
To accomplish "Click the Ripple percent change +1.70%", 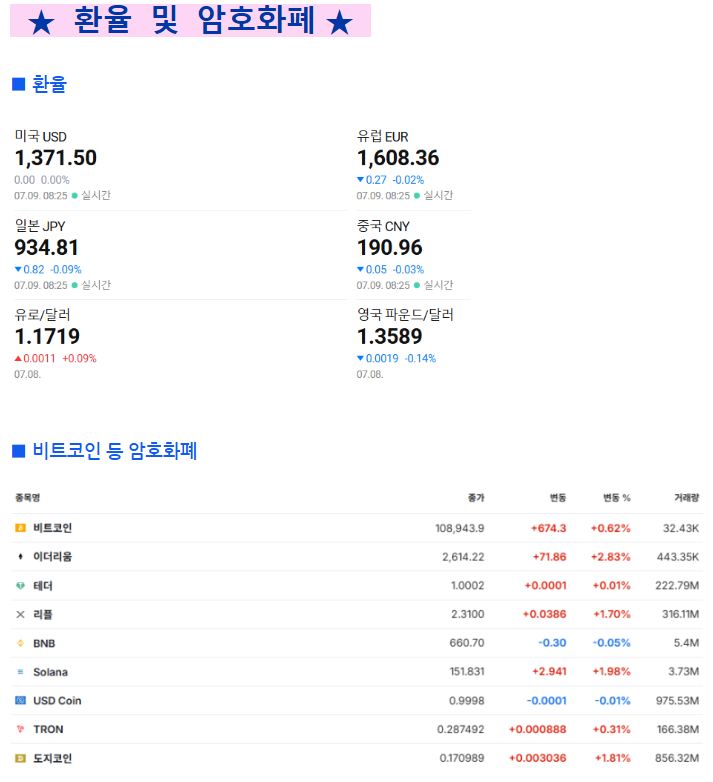I will pos(611,614).
